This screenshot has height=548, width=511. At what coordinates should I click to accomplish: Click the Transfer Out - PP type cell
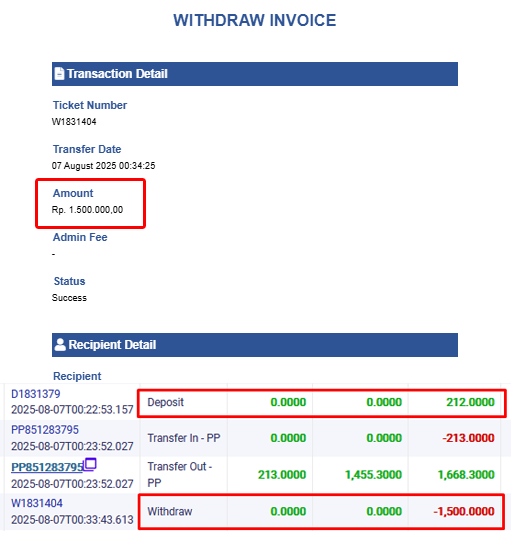[x=183, y=475]
